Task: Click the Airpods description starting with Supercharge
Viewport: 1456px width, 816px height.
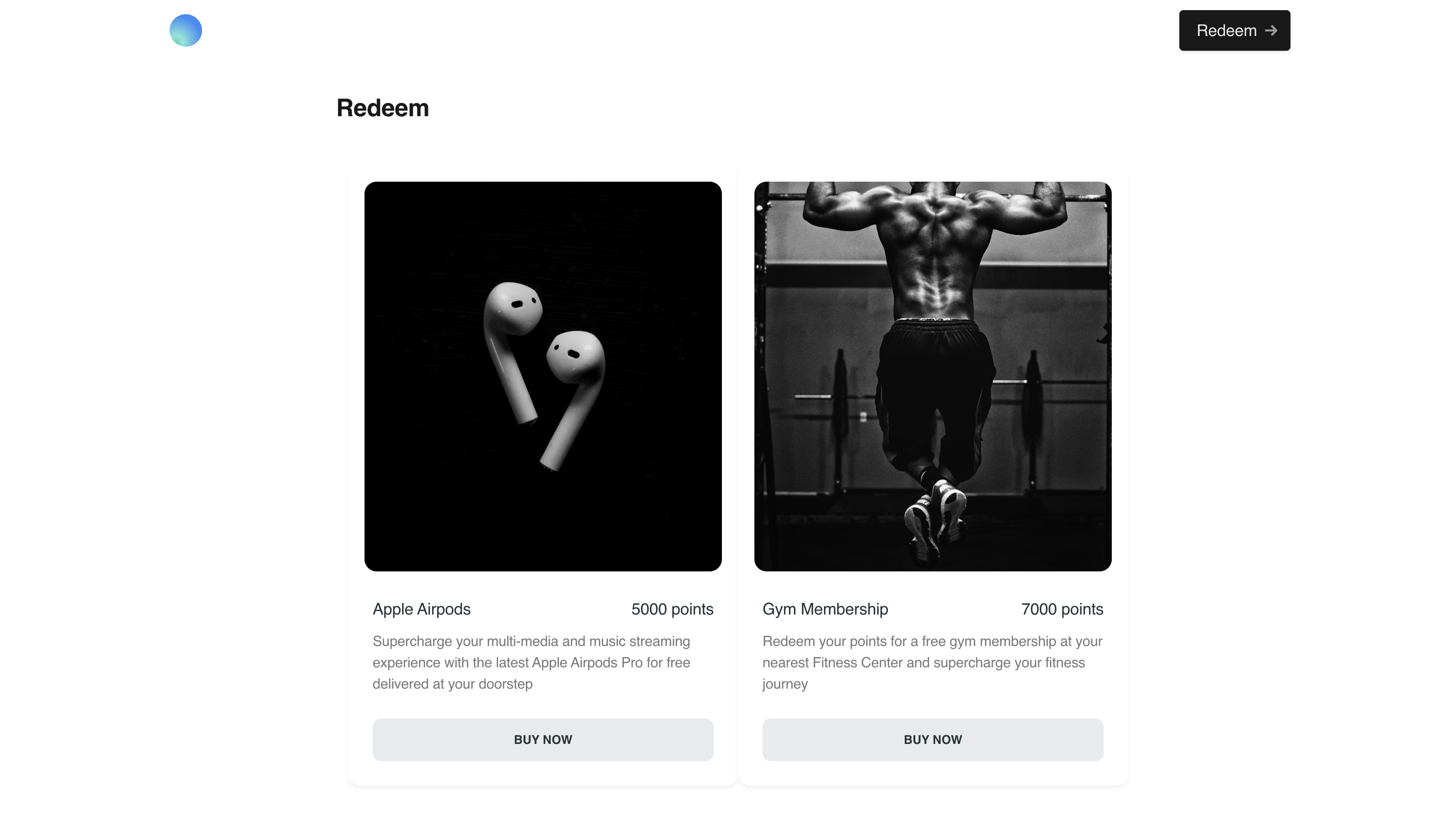Action: coord(532,662)
